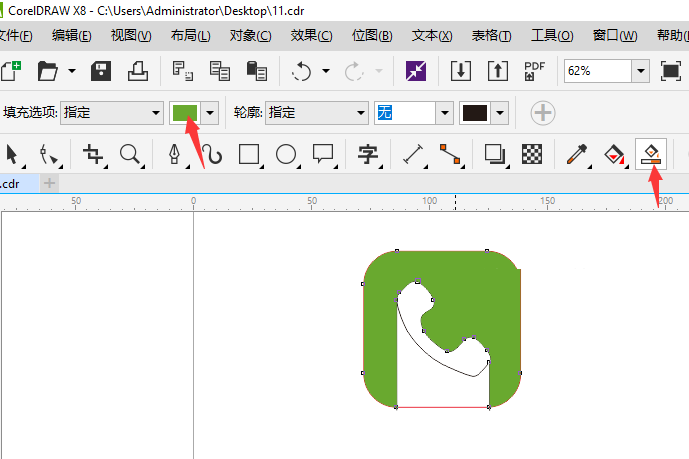
Task: Select the Shape edit tool
Action: point(50,155)
